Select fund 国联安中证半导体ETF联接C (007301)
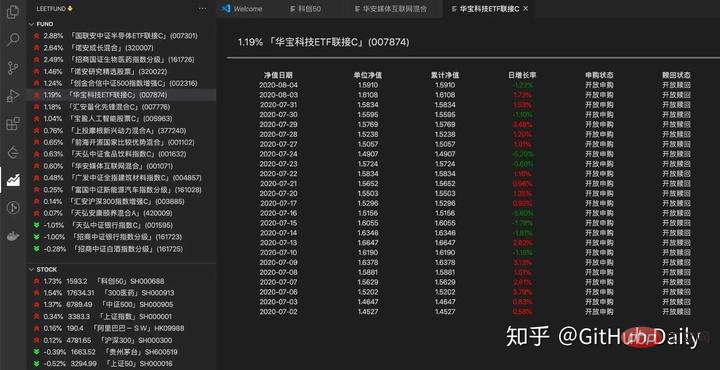This screenshot has height=370, width=720. (x=122, y=36)
